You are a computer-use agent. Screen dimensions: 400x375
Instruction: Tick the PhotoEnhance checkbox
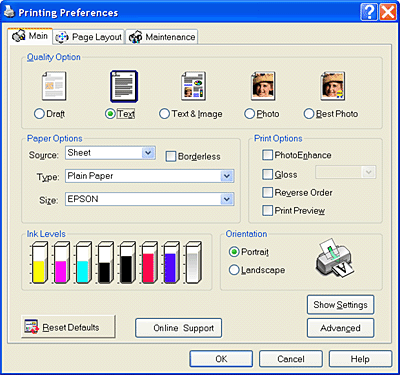(267, 155)
